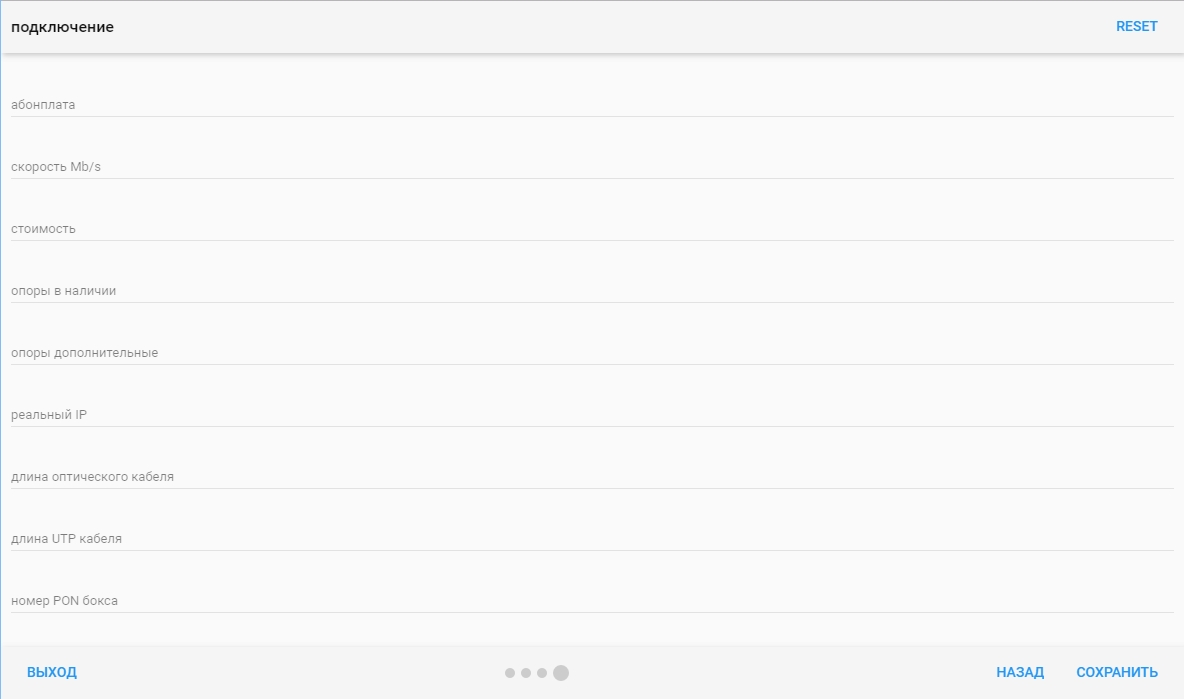Viewport: 1184px width, 699px height.
Task: Click the empty header bar area left of RESET
Action: [x=600, y=27]
